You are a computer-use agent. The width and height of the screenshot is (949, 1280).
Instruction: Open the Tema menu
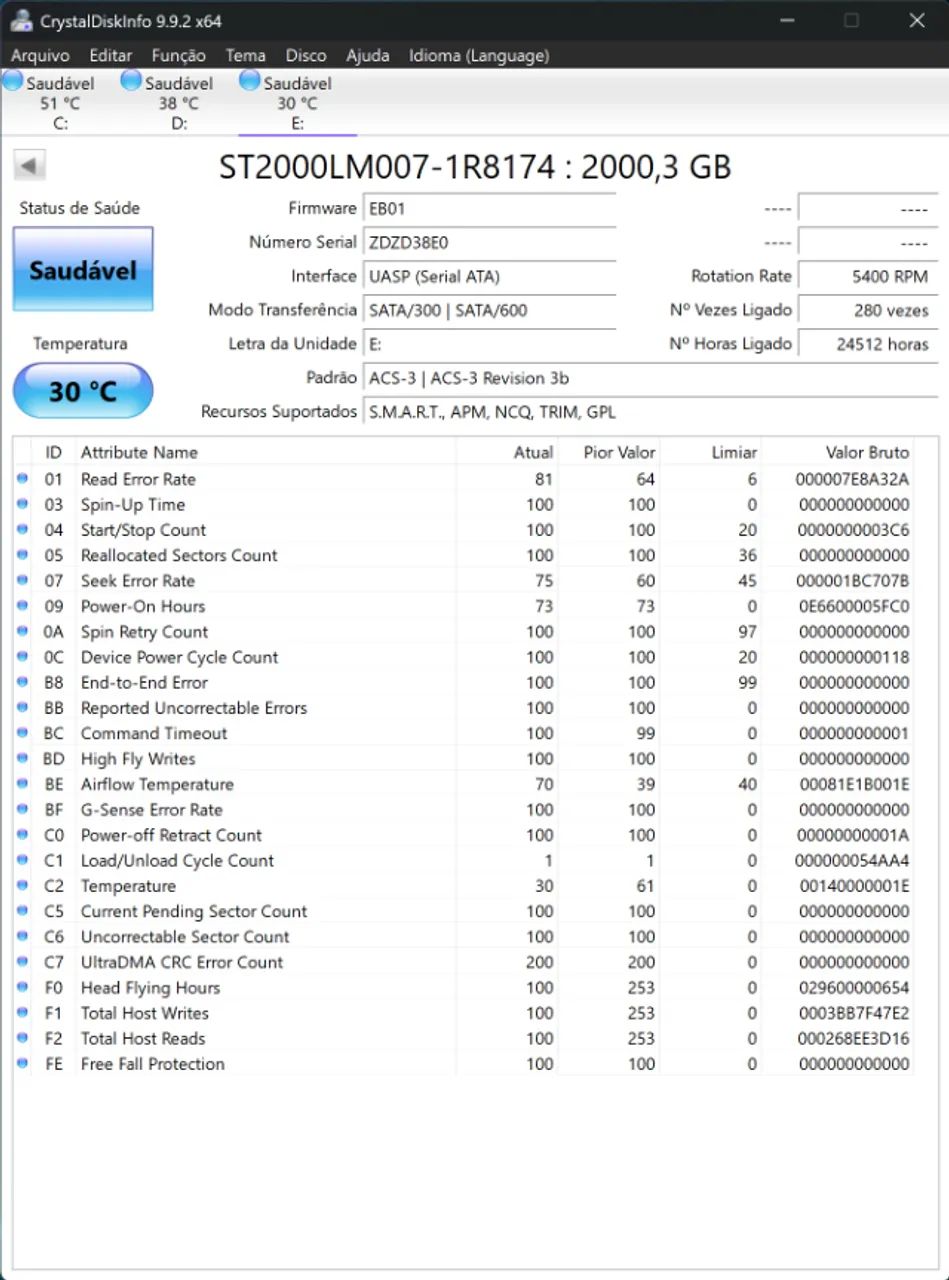[x=245, y=56]
